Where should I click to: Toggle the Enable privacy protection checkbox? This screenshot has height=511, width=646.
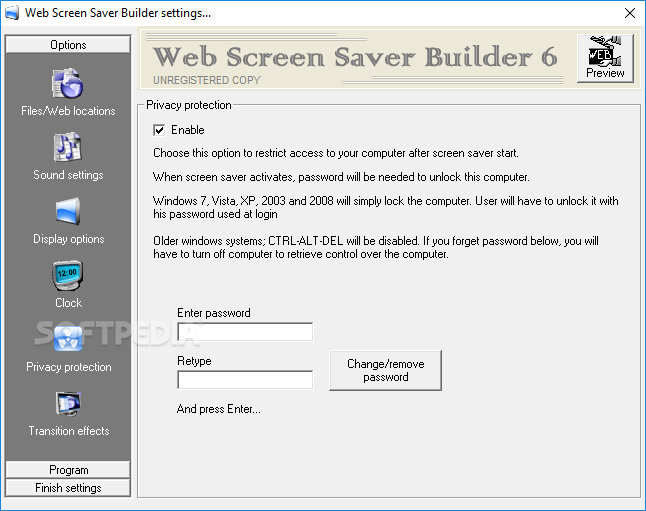point(159,130)
